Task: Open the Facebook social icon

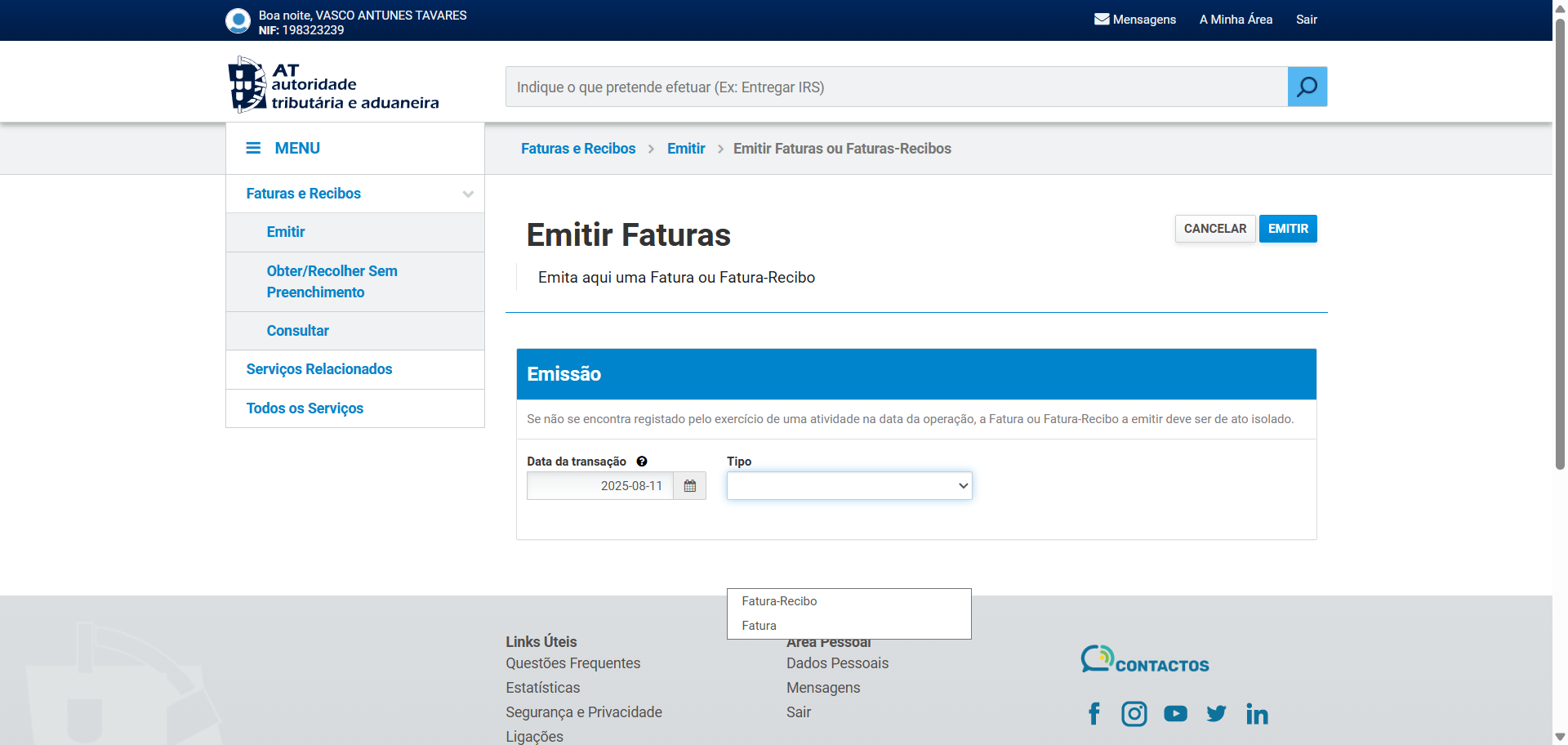Action: [x=1094, y=713]
